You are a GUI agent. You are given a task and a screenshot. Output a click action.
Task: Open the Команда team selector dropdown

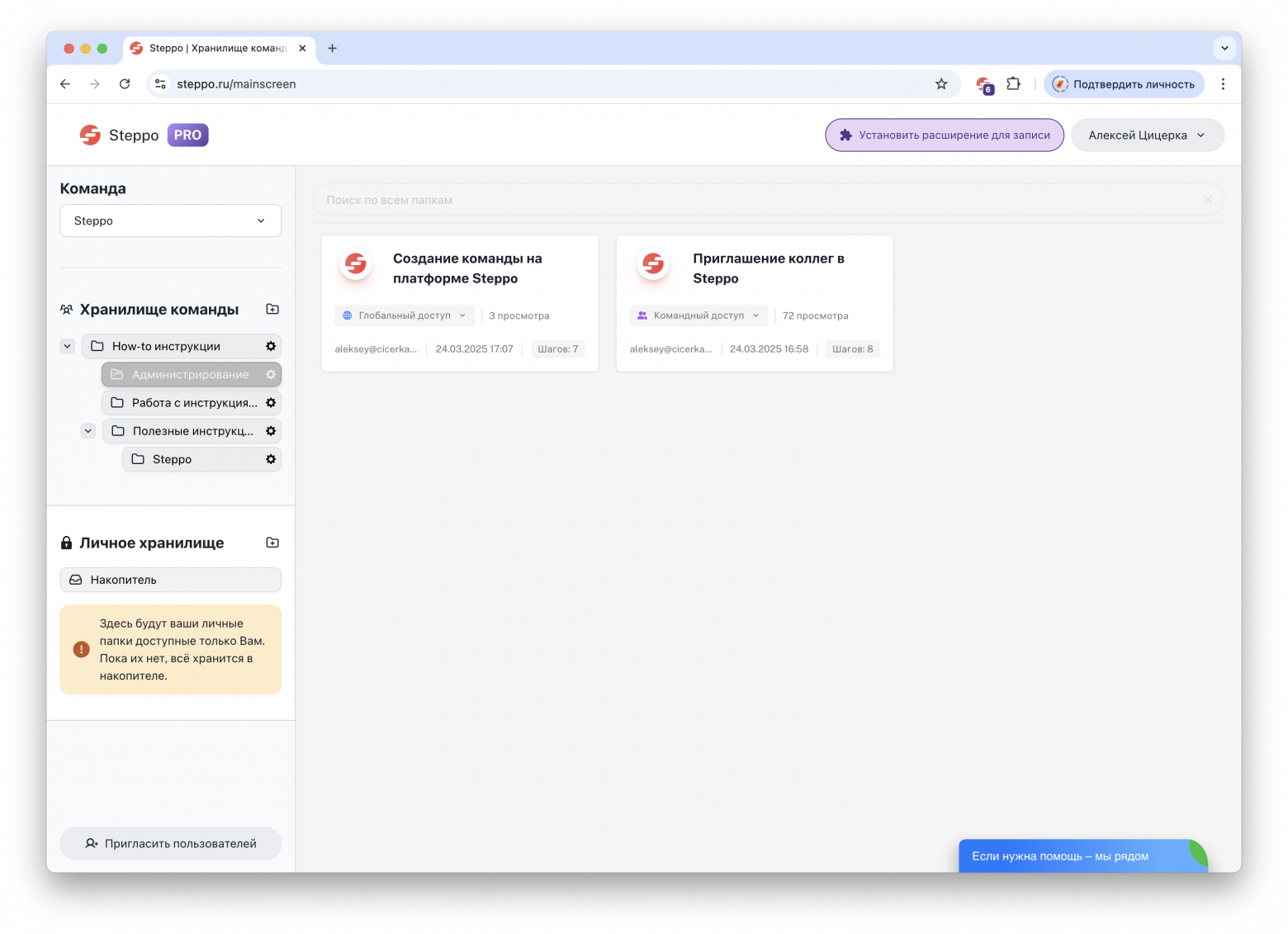(170, 220)
